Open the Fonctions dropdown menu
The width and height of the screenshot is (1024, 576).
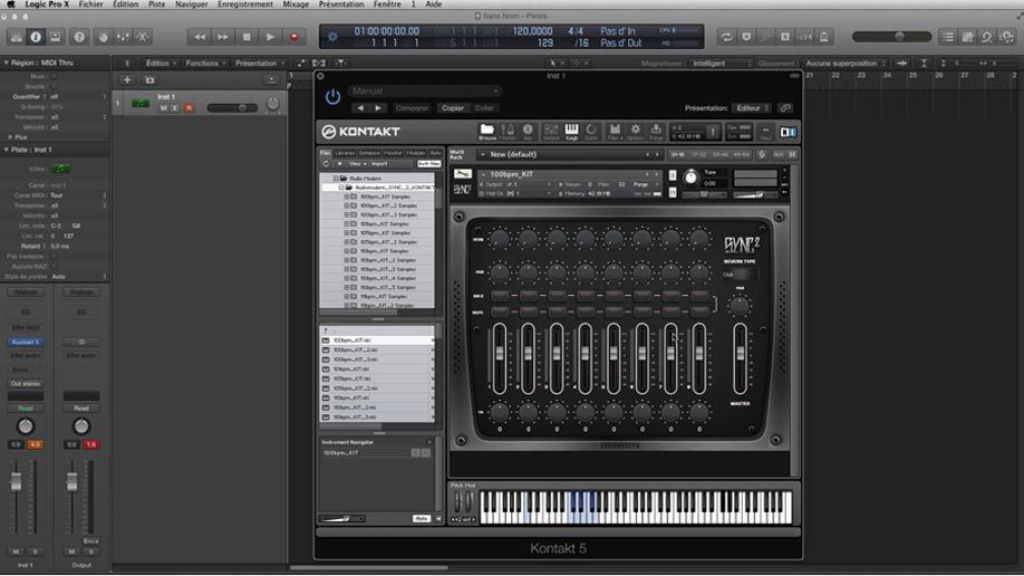point(205,63)
